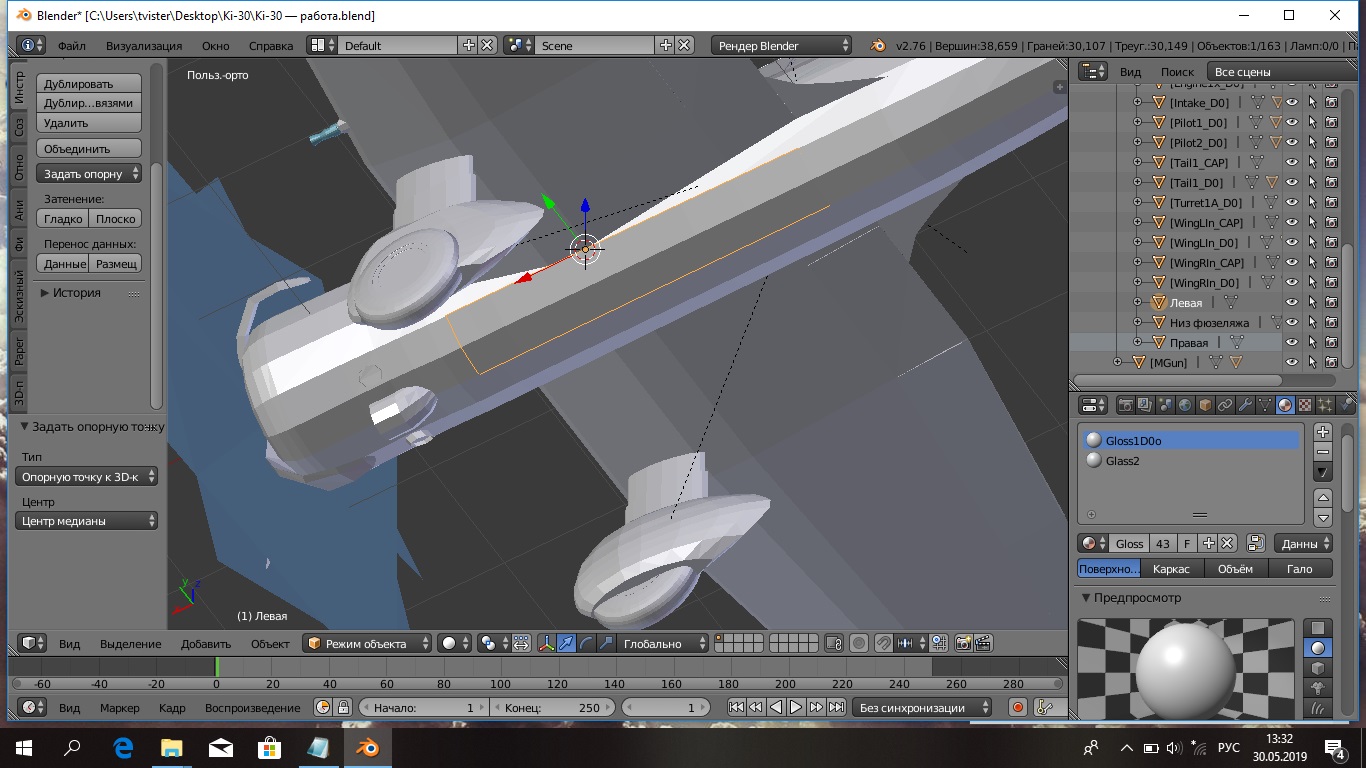
Task: Expand the История panel
Action: click(x=76, y=293)
